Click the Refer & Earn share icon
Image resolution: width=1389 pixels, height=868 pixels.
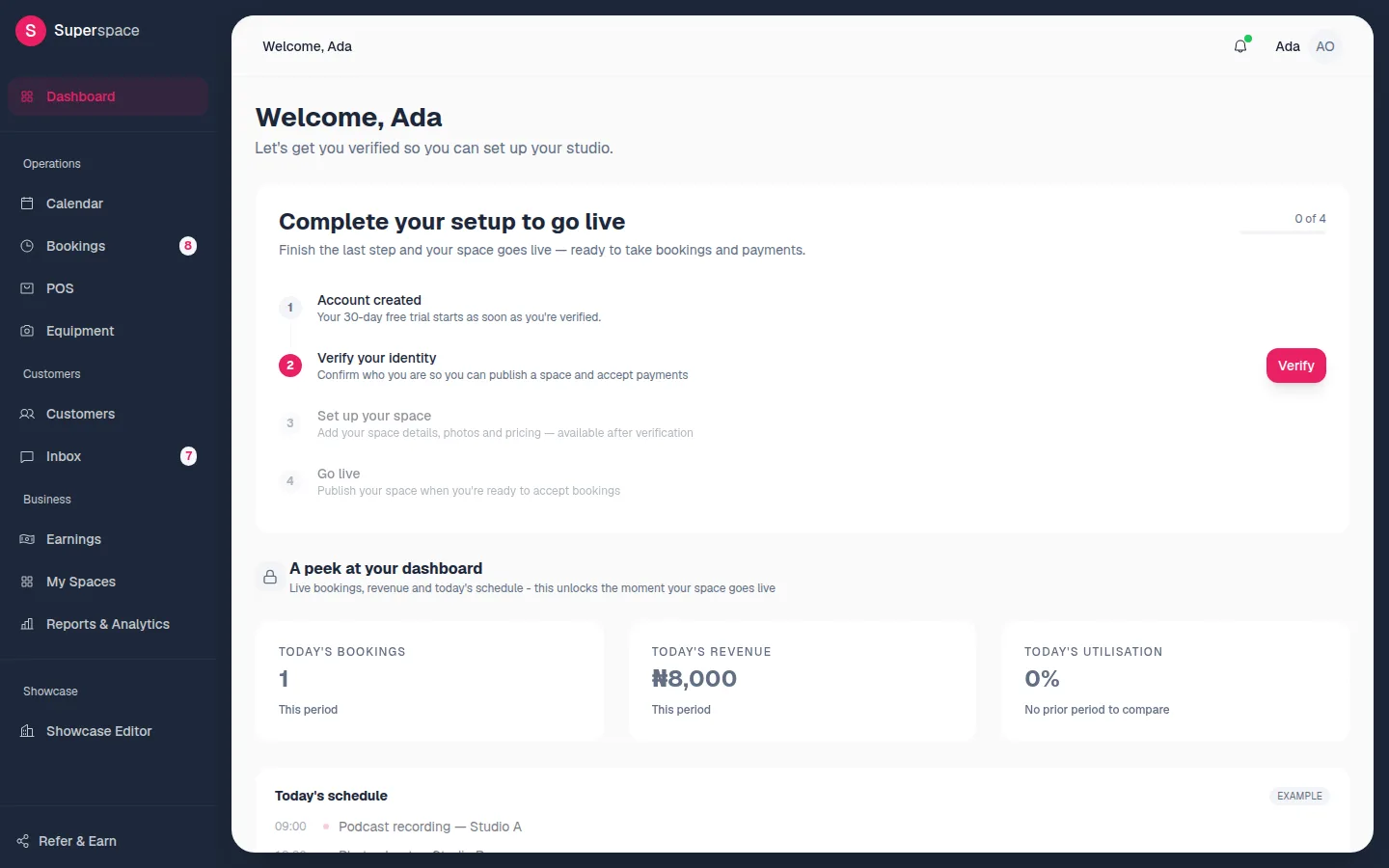(23, 841)
